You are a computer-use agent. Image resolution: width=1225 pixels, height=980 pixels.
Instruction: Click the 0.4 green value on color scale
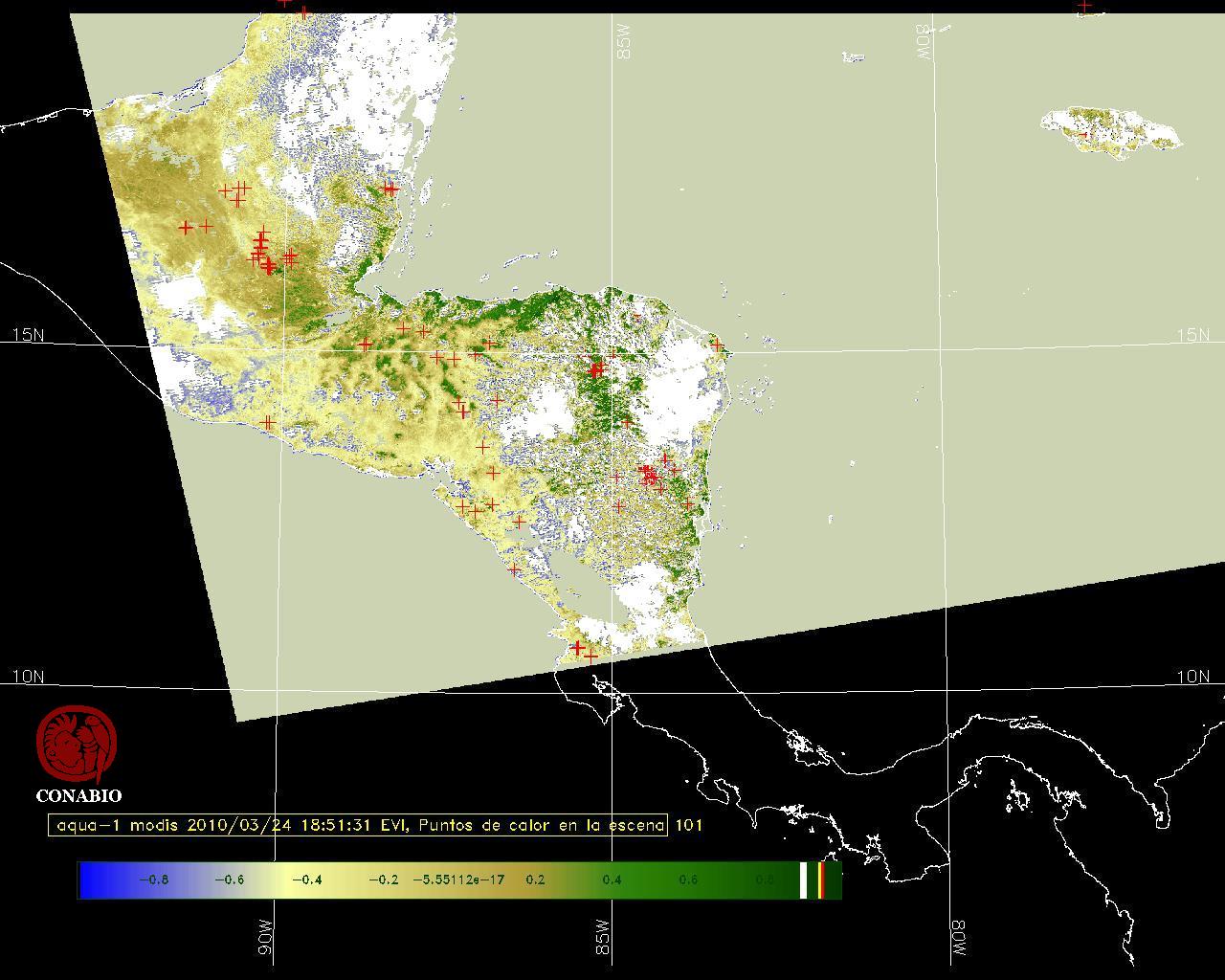611,880
